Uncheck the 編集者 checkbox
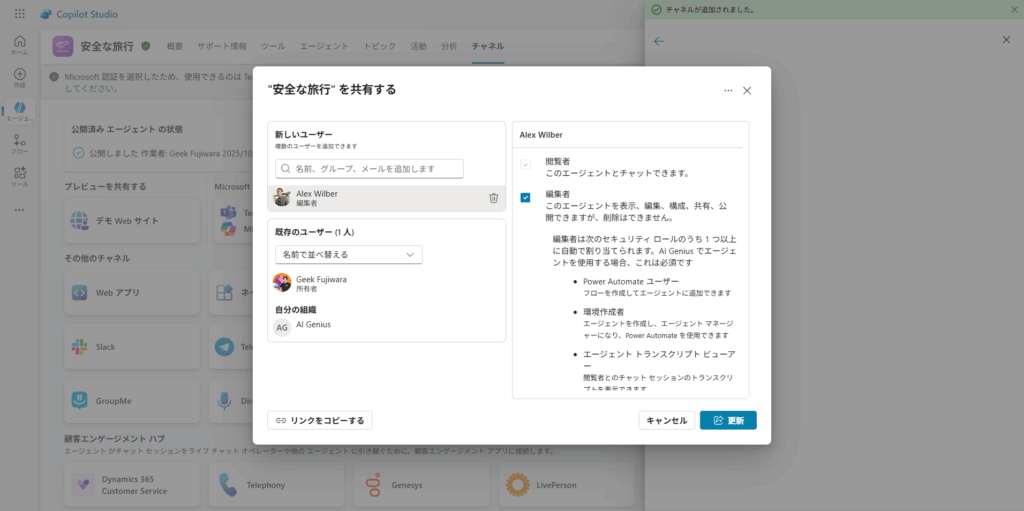The image size is (1024, 511). click(525, 198)
